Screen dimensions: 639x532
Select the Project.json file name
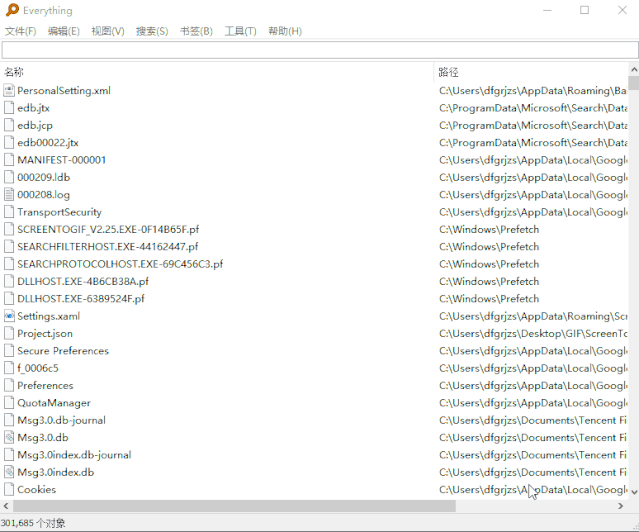tap(45, 333)
